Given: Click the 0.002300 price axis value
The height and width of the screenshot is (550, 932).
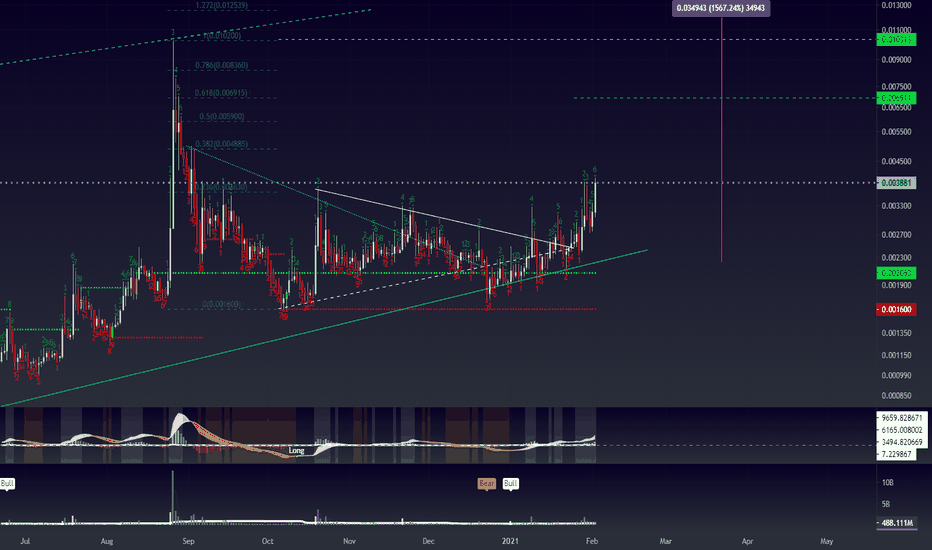Looking at the screenshot, I should tap(896, 258).
